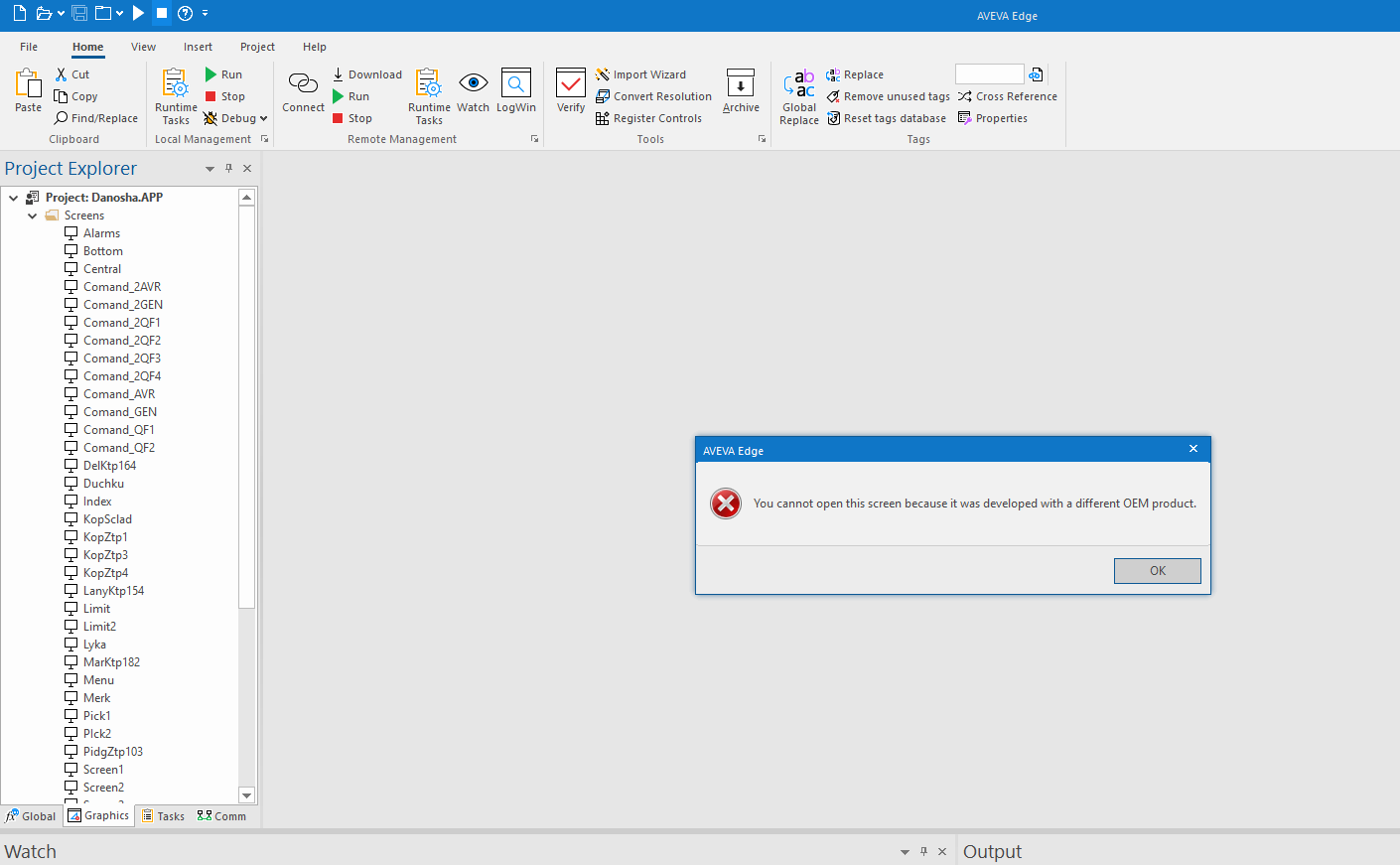Open the quick access customize dropdown
The height and width of the screenshot is (865, 1400).
(x=205, y=13)
